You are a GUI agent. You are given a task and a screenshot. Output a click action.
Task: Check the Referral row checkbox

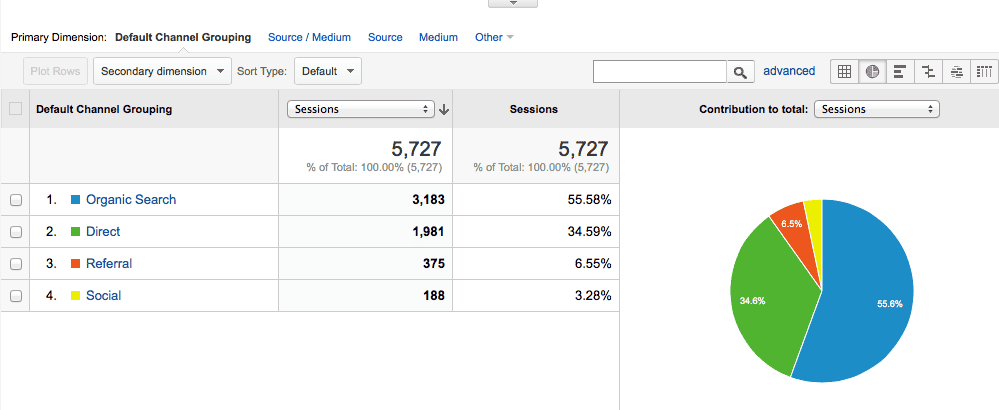pos(16,264)
